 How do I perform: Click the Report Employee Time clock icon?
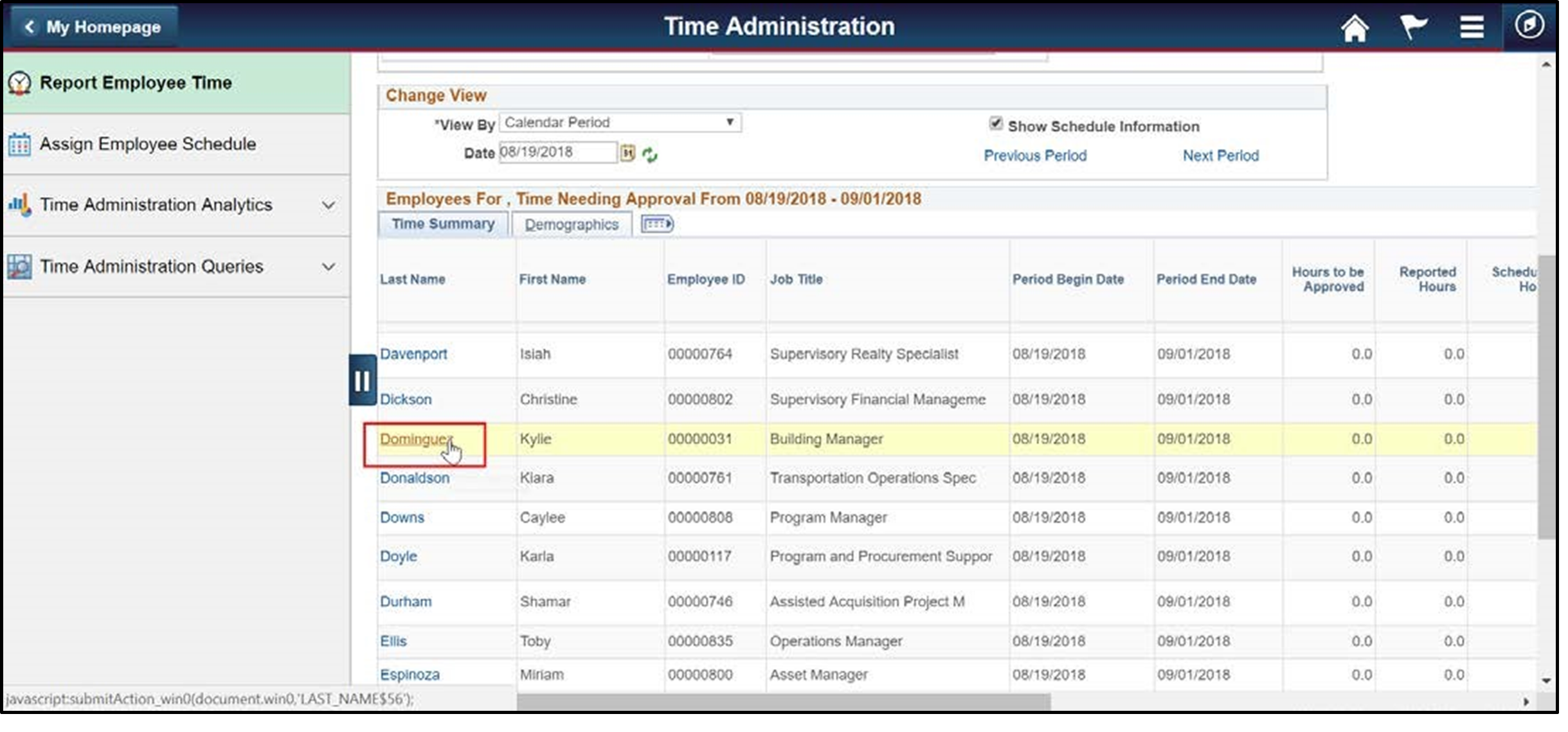coord(20,82)
